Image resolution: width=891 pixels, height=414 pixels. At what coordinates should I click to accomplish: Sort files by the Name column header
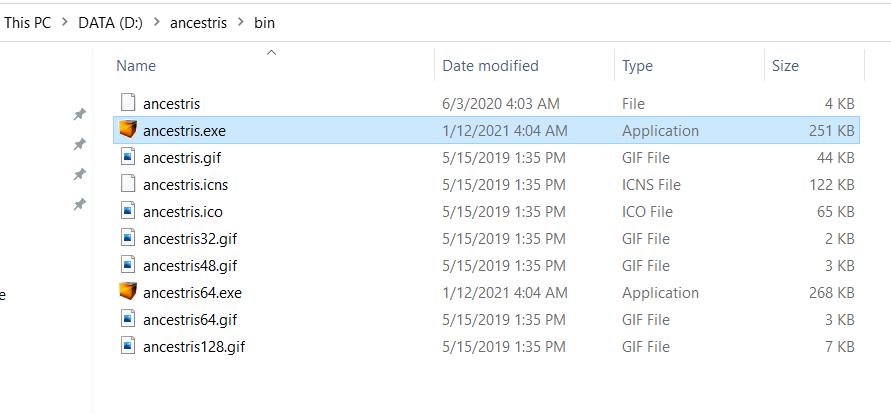click(136, 66)
